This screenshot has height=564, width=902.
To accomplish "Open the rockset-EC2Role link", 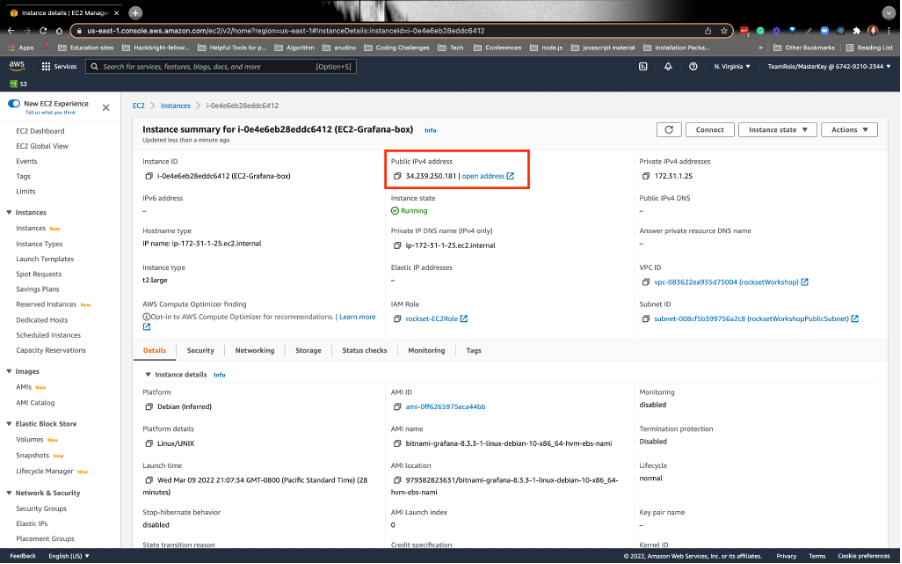I will [x=436, y=319].
